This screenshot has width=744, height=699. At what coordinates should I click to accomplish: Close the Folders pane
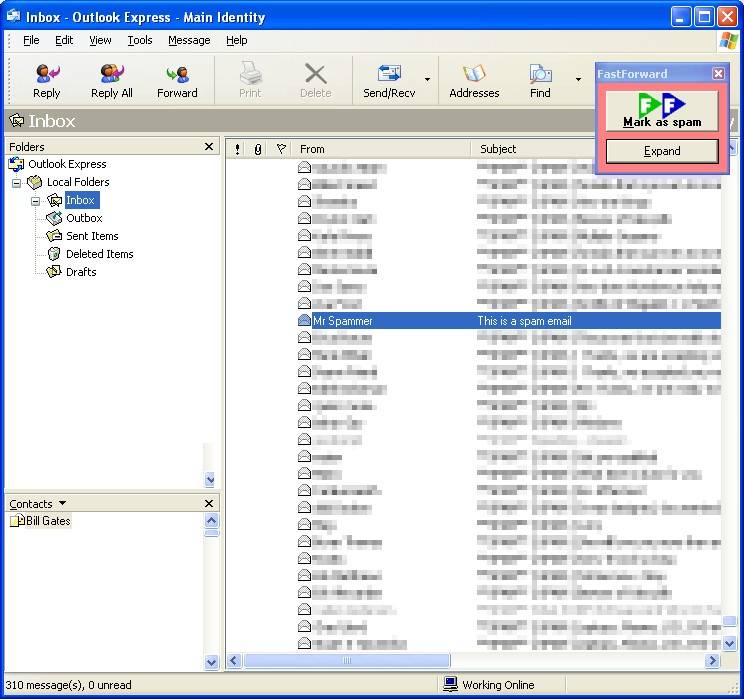point(209,147)
